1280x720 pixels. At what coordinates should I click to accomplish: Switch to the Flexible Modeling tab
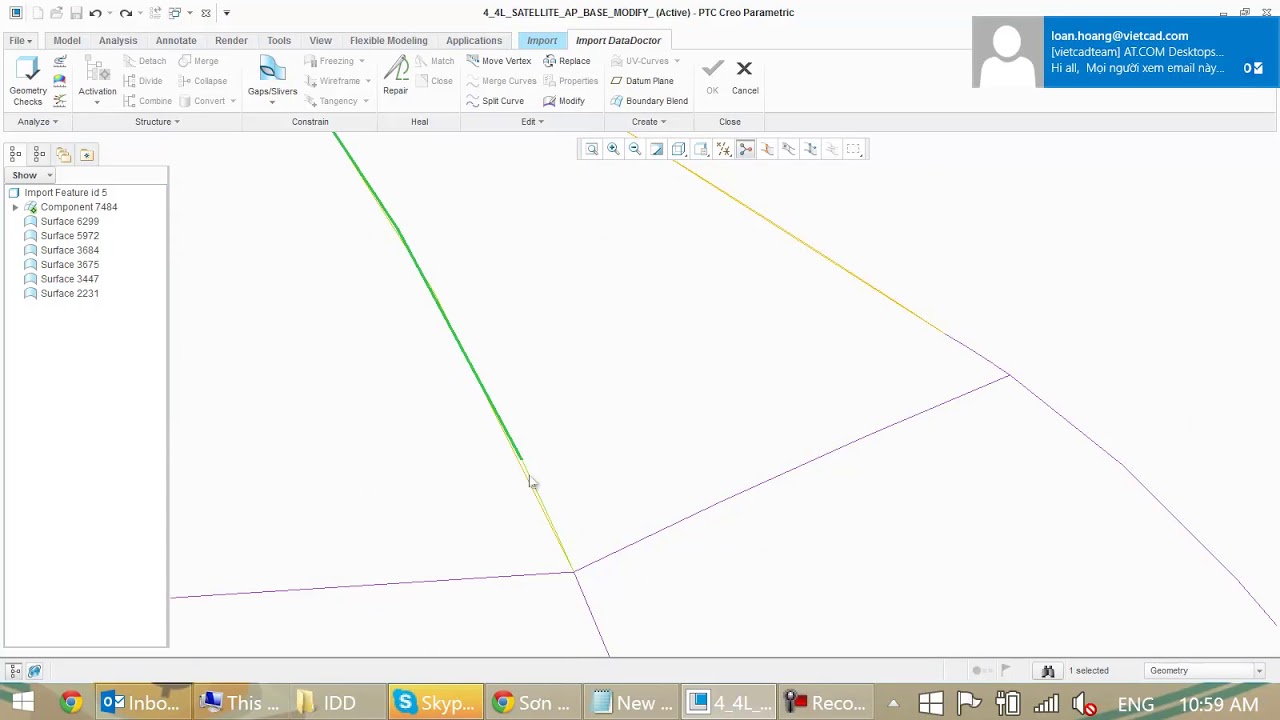point(389,41)
